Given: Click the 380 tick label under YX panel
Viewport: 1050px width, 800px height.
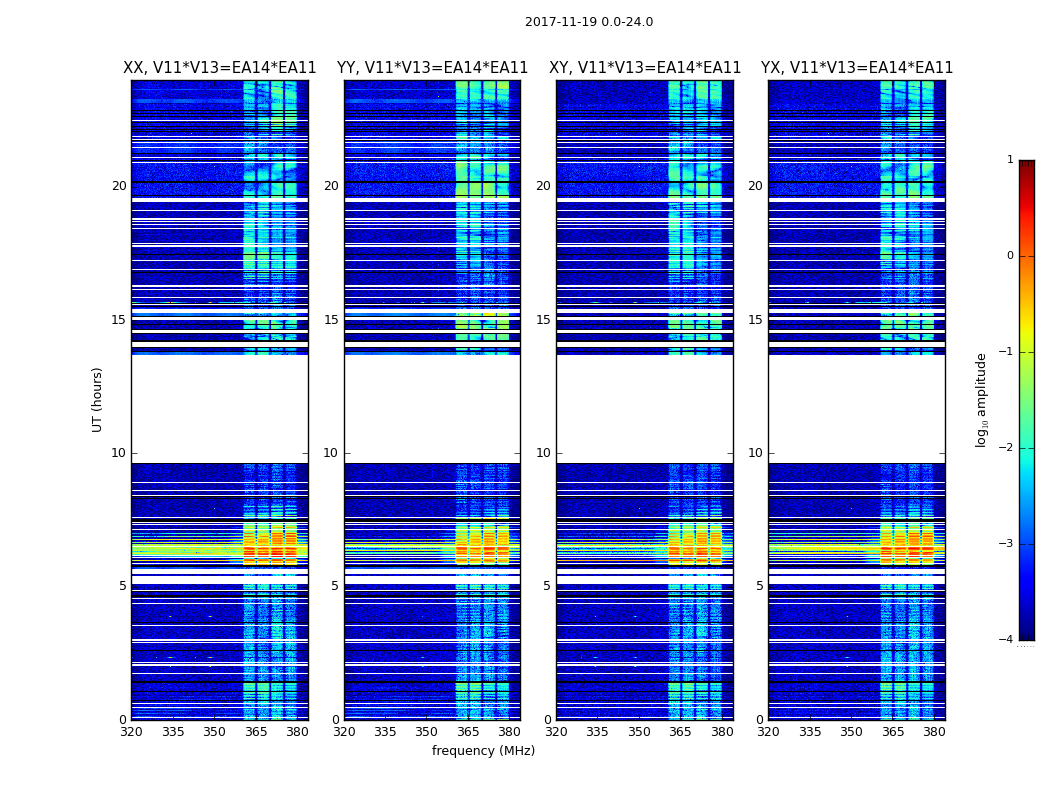Looking at the screenshot, I should [934, 732].
